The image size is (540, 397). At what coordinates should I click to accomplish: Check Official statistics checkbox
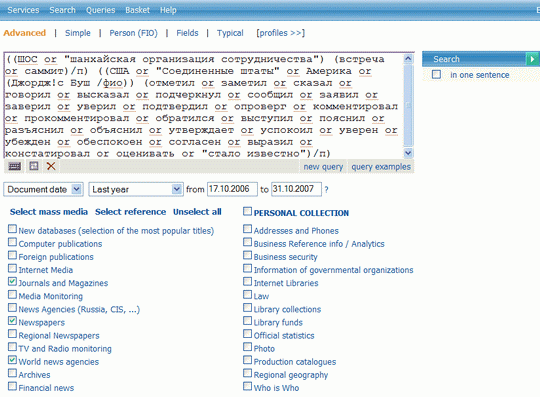(247, 334)
